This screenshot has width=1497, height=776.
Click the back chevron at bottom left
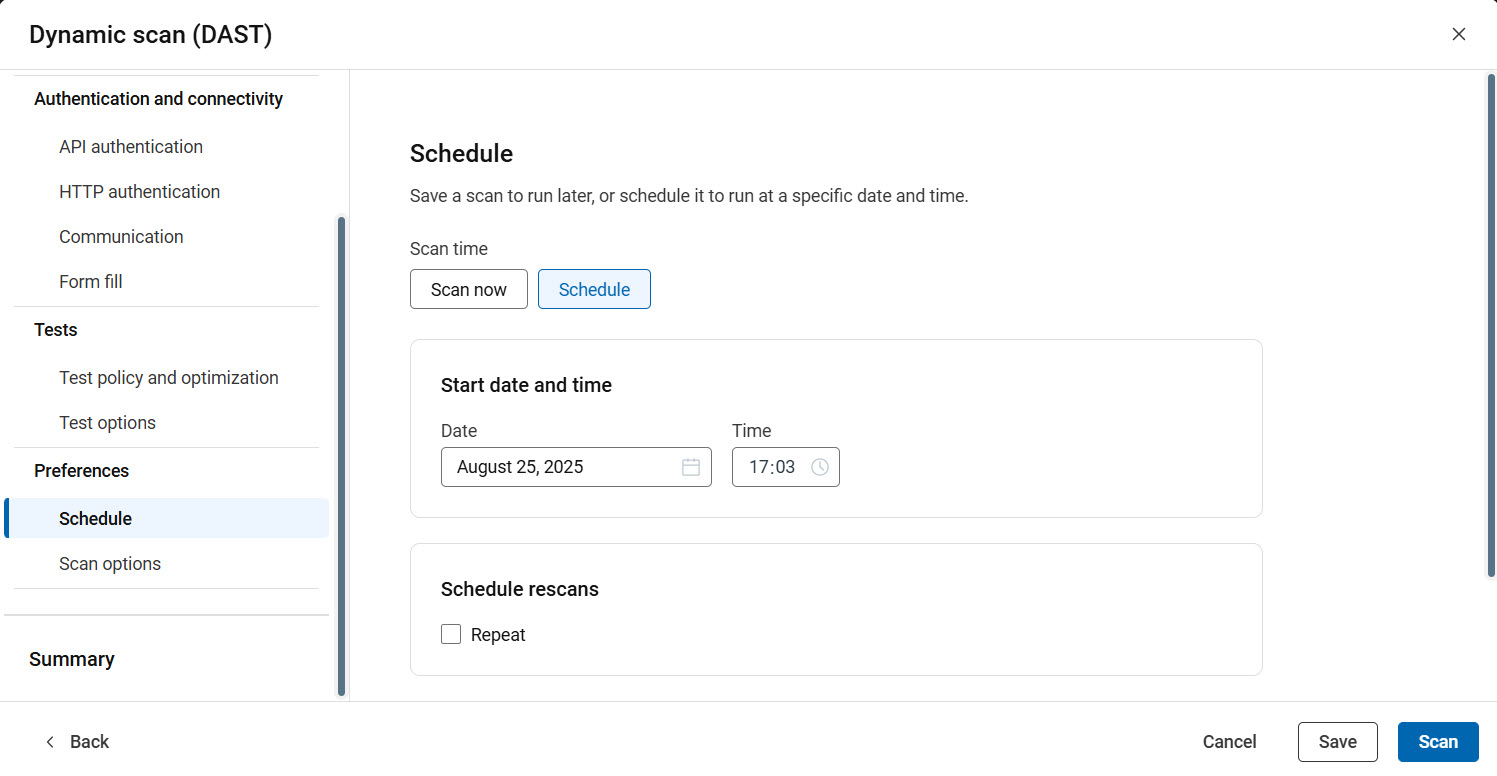[49, 741]
